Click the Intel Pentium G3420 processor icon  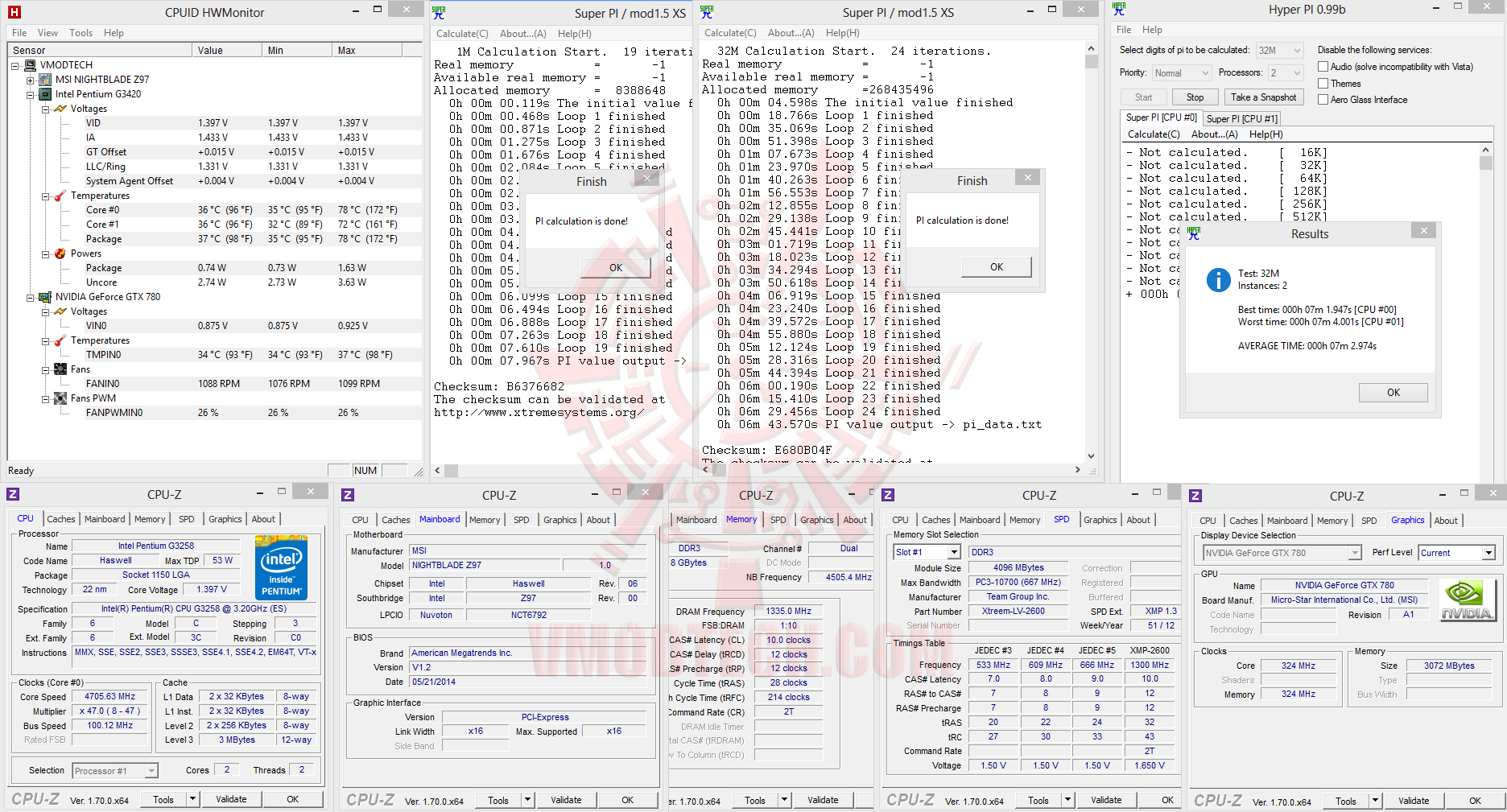(46, 94)
